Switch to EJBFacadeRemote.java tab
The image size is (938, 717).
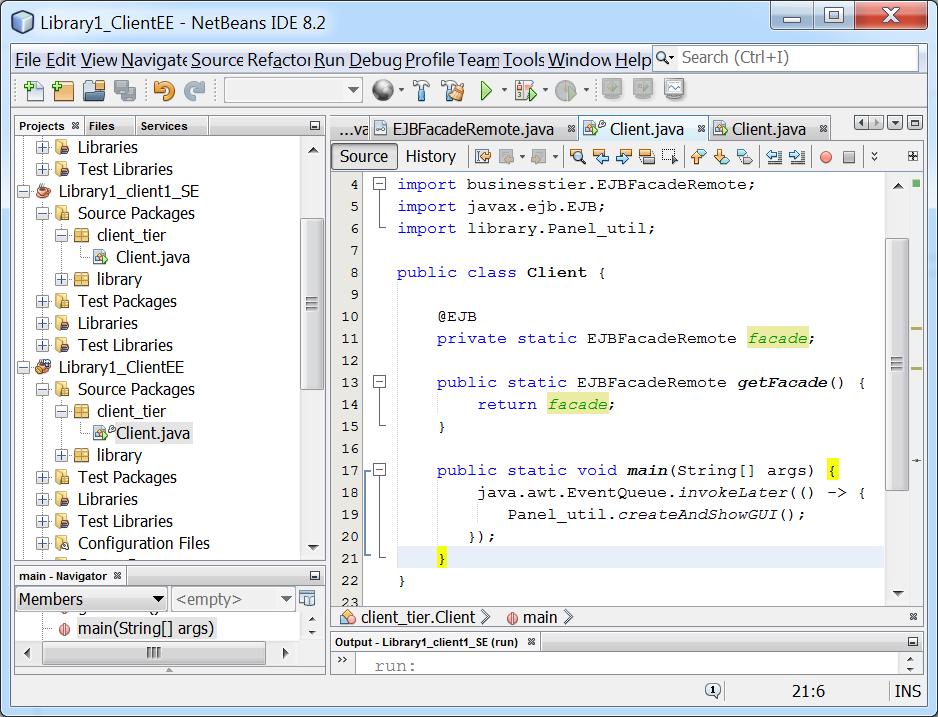473,129
